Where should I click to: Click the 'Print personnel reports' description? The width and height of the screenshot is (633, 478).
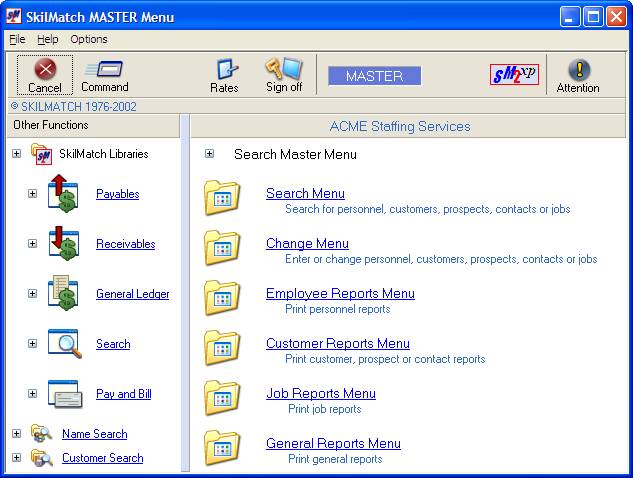[x=338, y=309]
